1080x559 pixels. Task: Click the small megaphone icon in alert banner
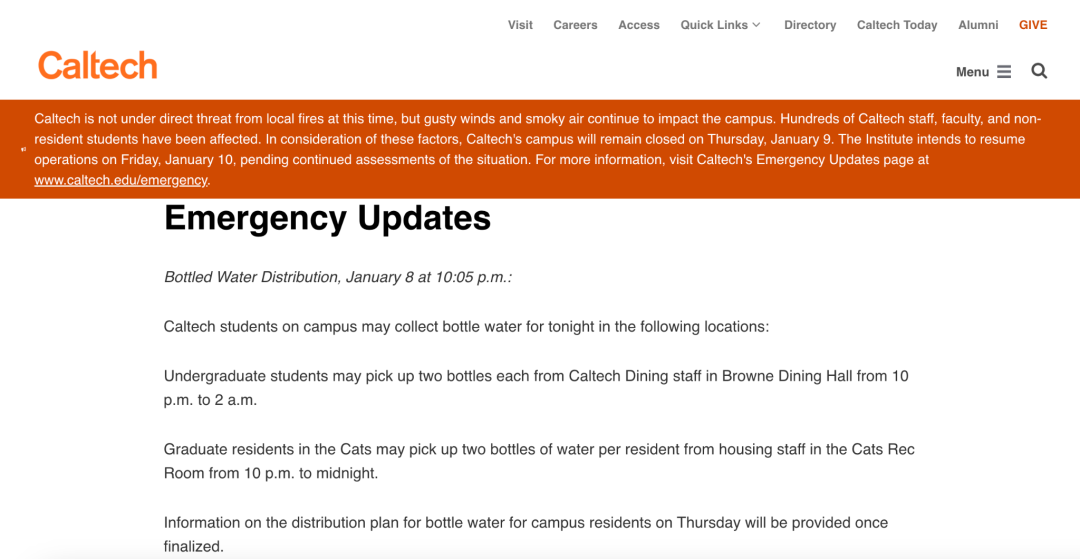pos(23,149)
